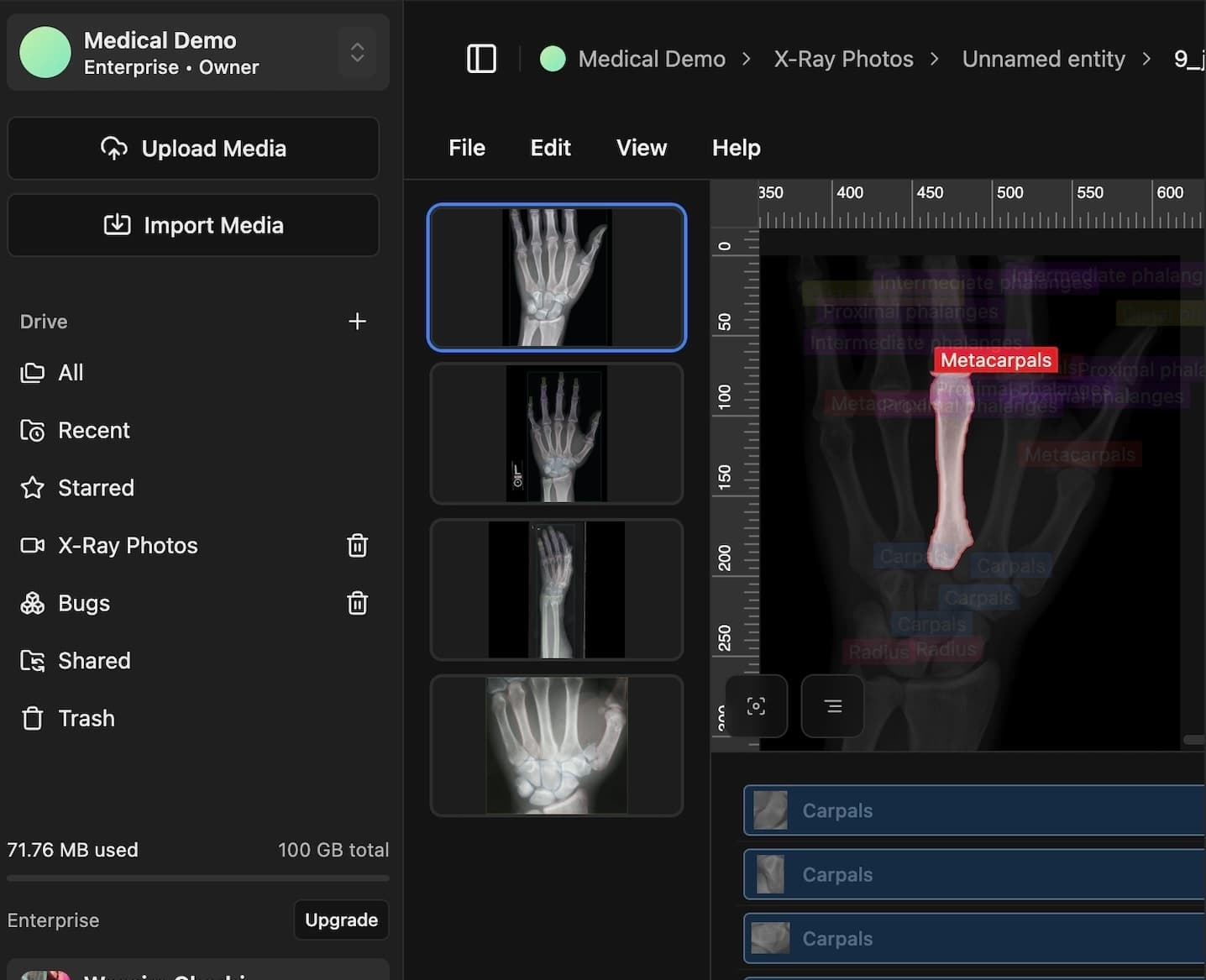This screenshot has height=980, width=1206.
Task: Open the View menu
Action: 641,148
